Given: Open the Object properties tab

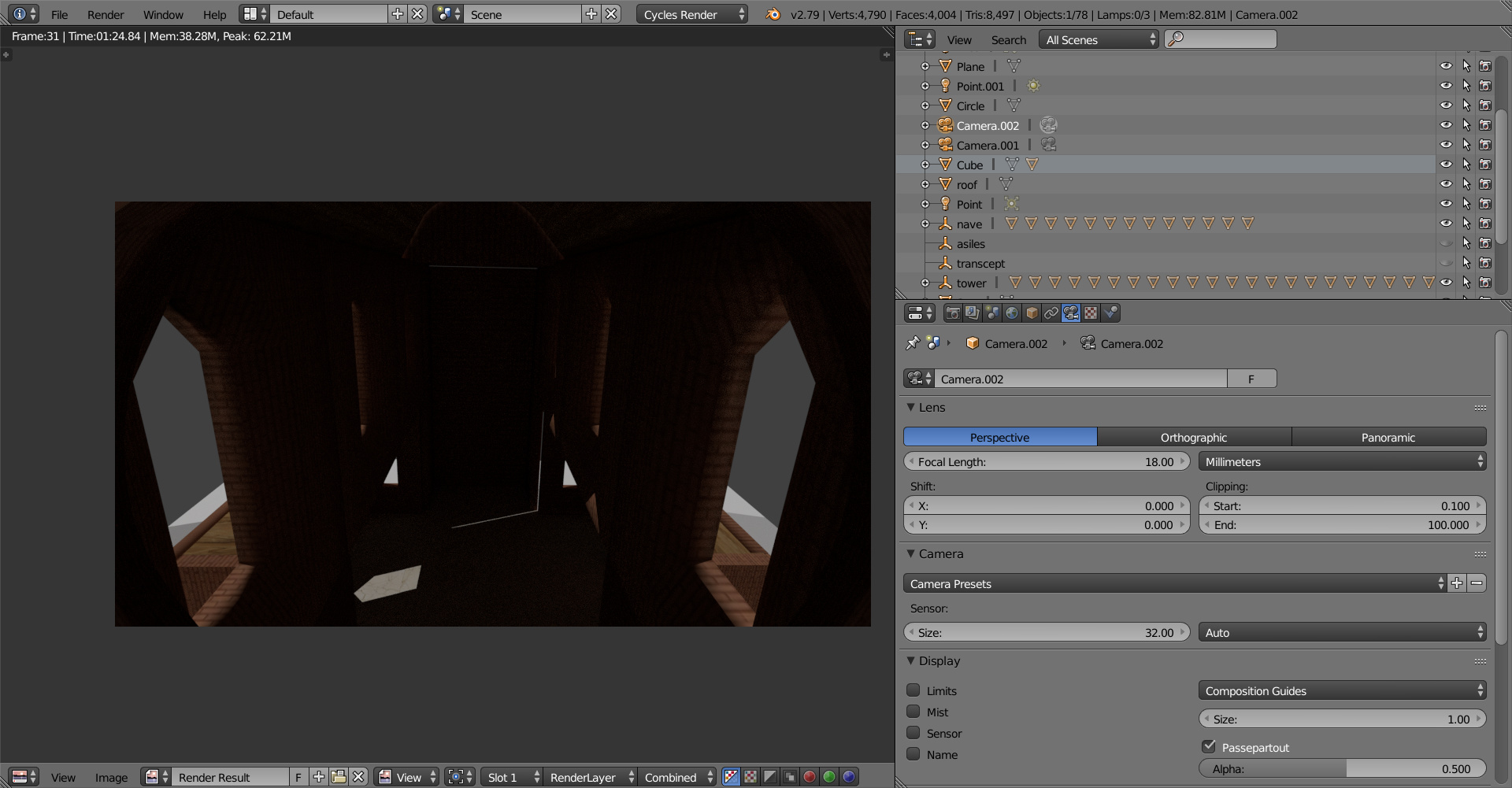Looking at the screenshot, I should tap(1032, 313).
